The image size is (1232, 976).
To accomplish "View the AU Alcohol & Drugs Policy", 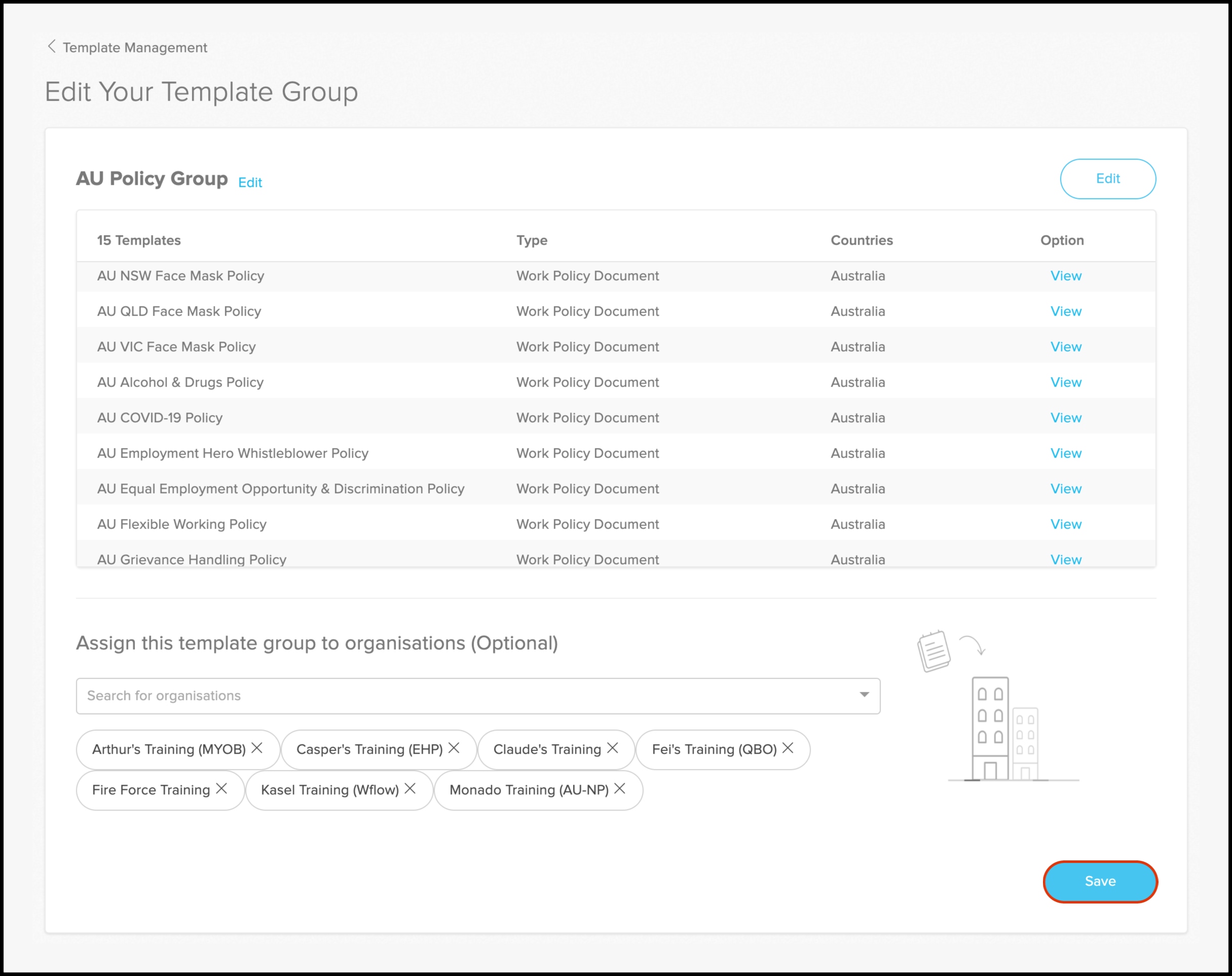I will (1066, 382).
